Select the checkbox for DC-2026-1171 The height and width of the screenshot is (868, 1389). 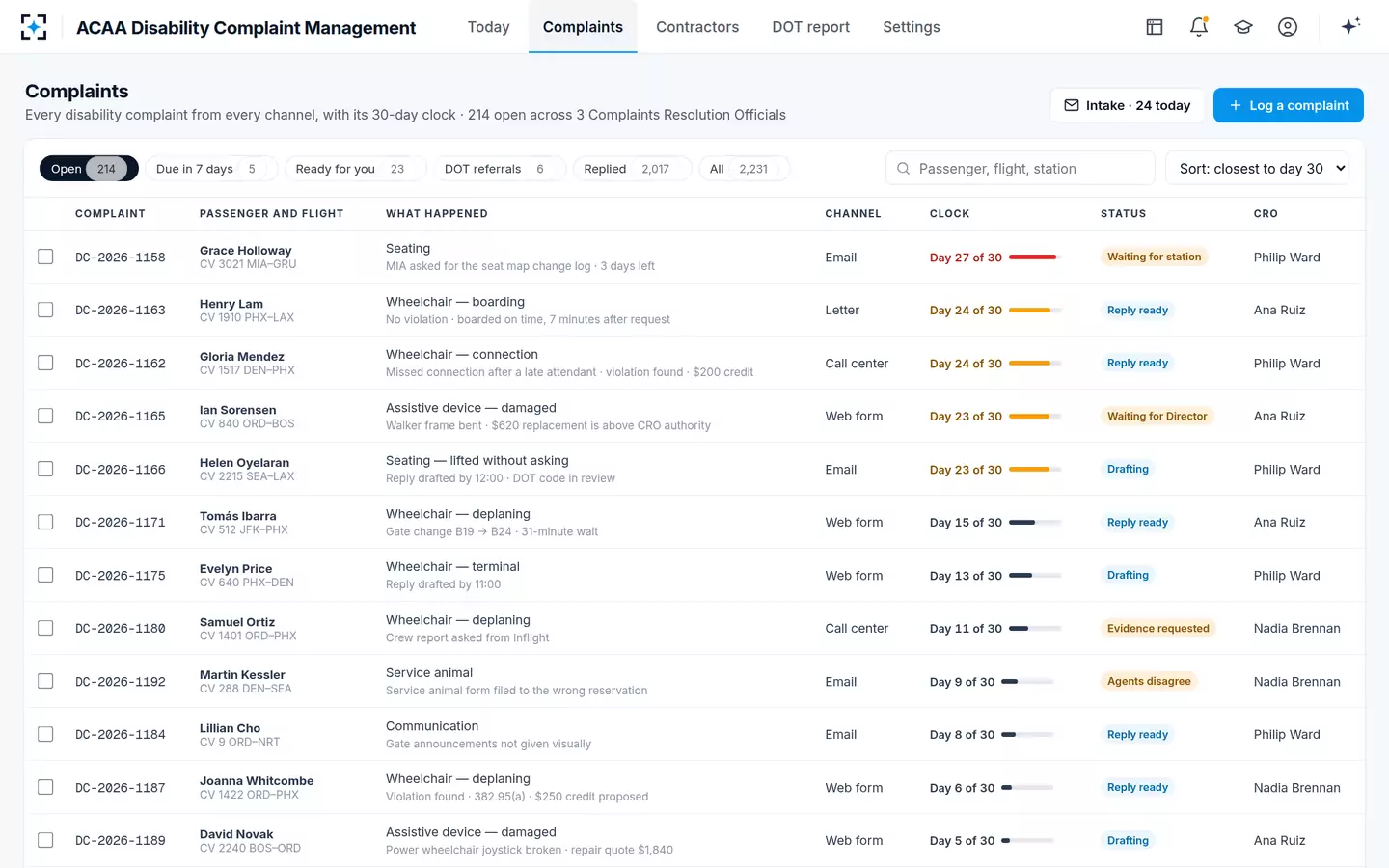coord(45,522)
